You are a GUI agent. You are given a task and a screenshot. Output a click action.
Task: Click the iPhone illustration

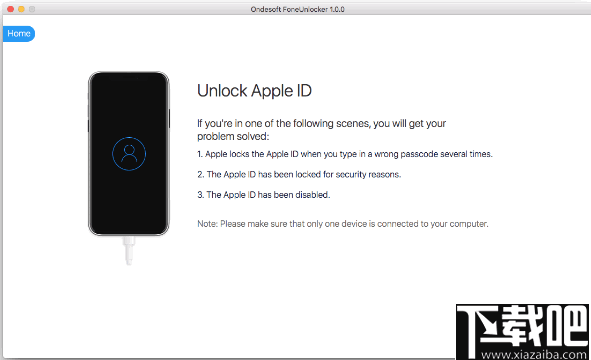coord(129,153)
